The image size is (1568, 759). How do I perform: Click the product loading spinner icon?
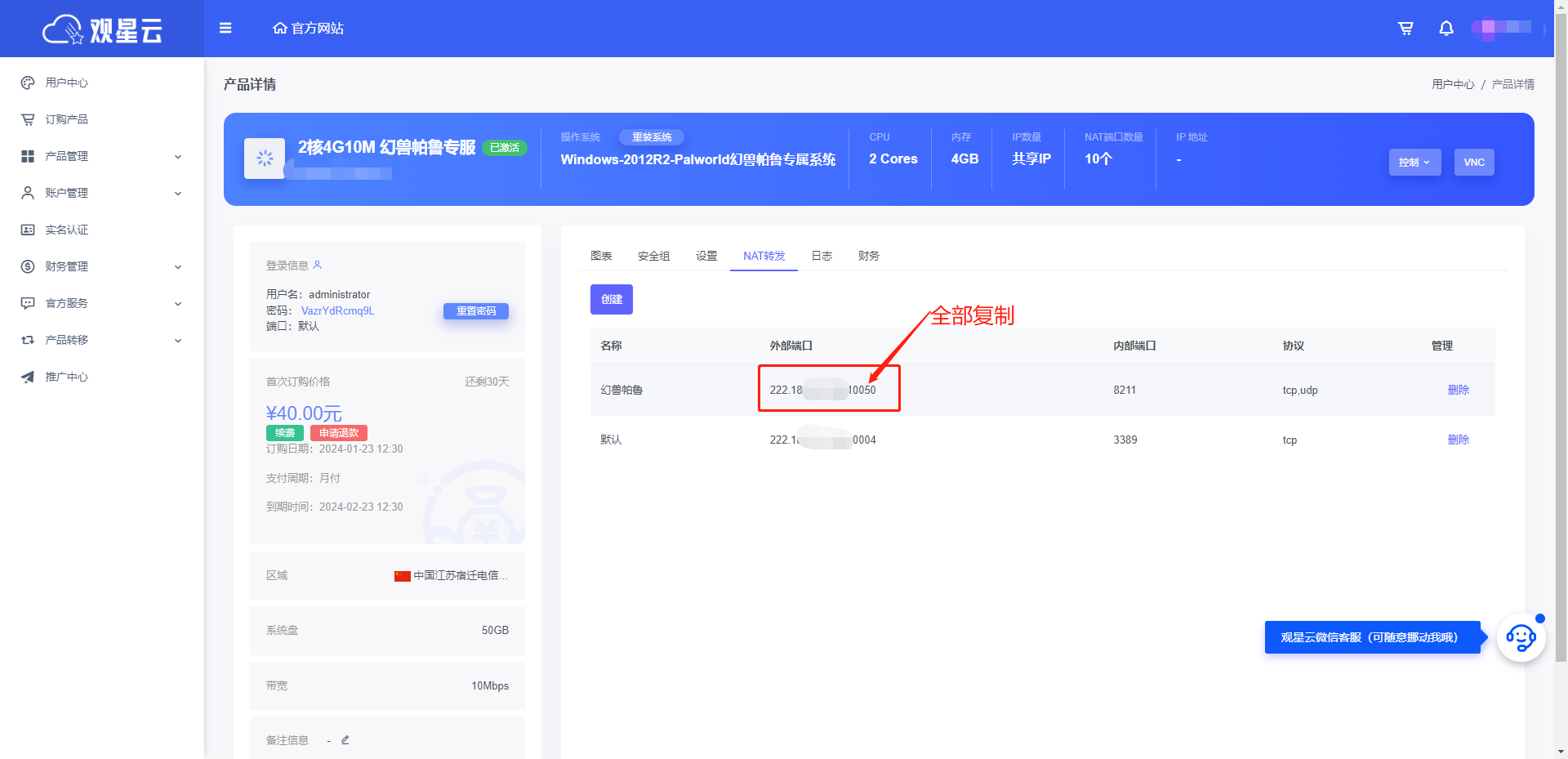coord(265,158)
